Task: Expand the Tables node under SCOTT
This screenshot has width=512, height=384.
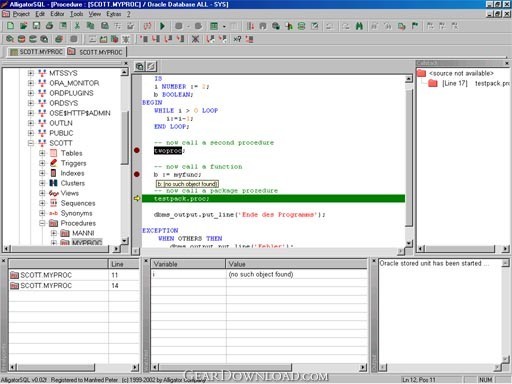Action: 42,153
